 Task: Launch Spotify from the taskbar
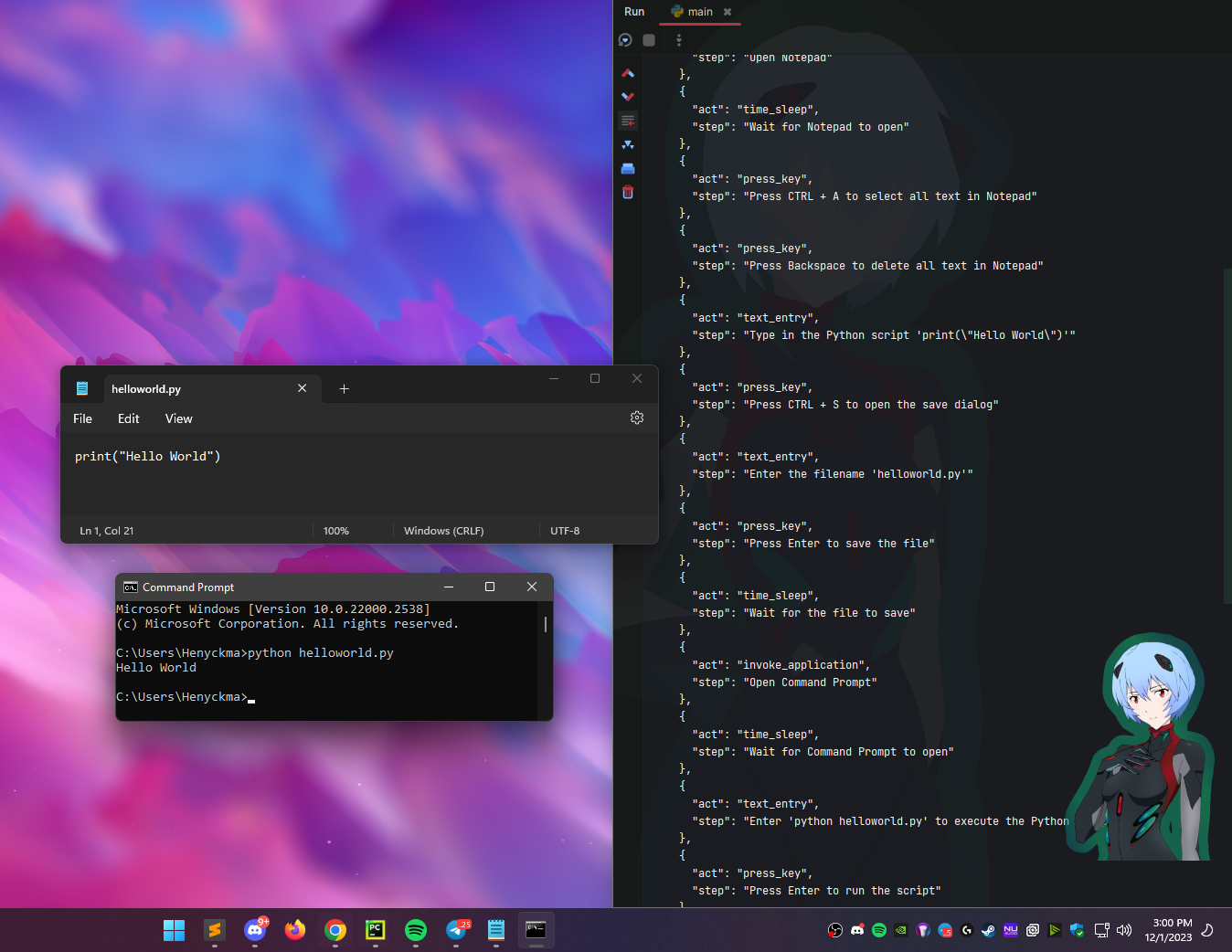pyautogui.click(x=416, y=929)
